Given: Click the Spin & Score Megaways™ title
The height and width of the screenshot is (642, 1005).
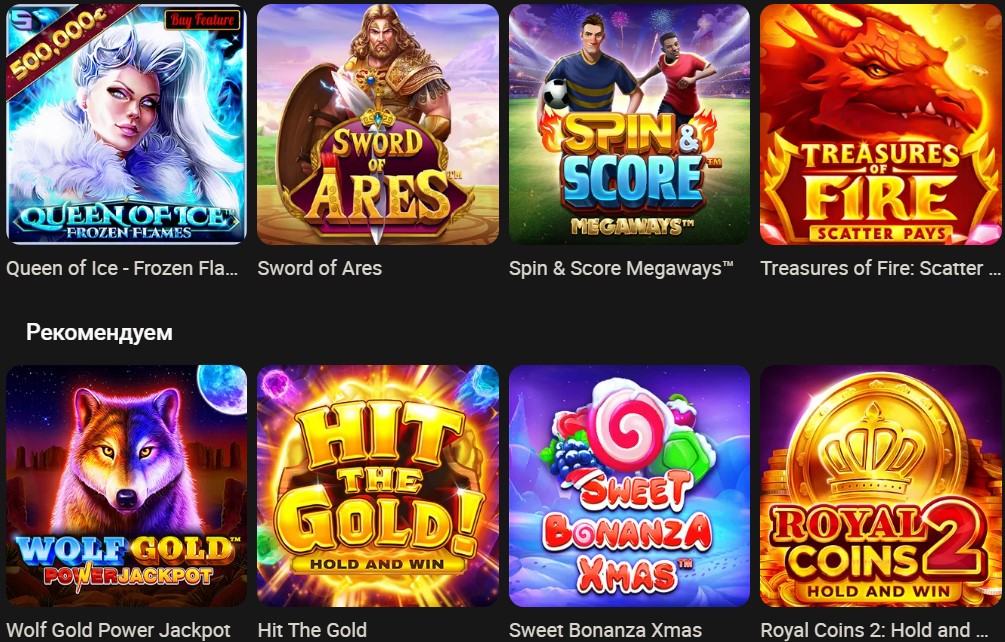Looking at the screenshot, I should 621,268.
